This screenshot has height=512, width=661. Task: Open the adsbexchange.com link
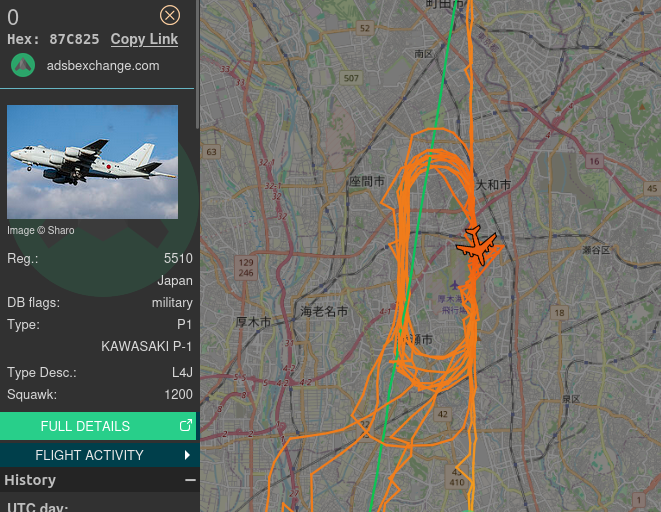(x=103, y=66)
